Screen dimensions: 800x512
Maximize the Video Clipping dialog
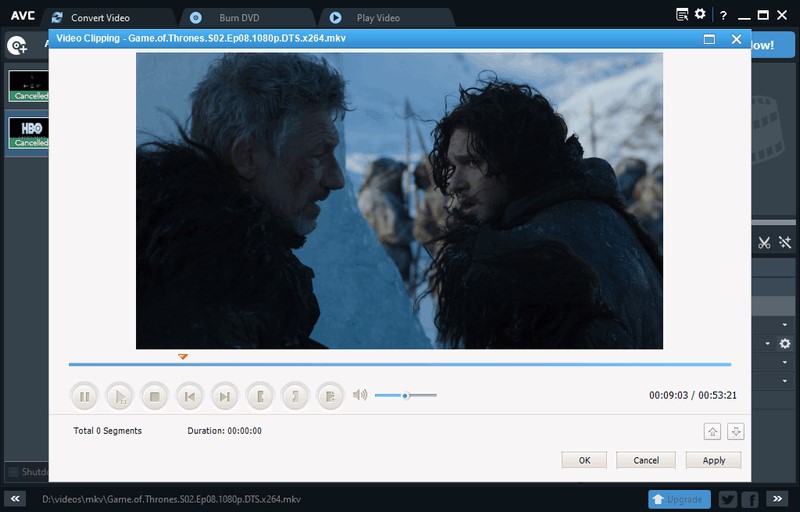709,39
